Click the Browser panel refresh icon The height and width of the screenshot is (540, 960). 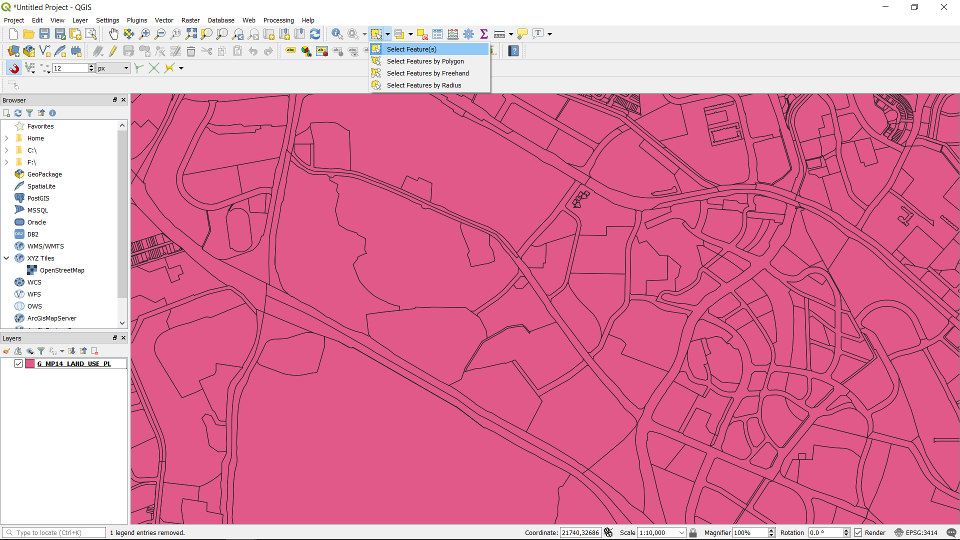pos(18,113)
